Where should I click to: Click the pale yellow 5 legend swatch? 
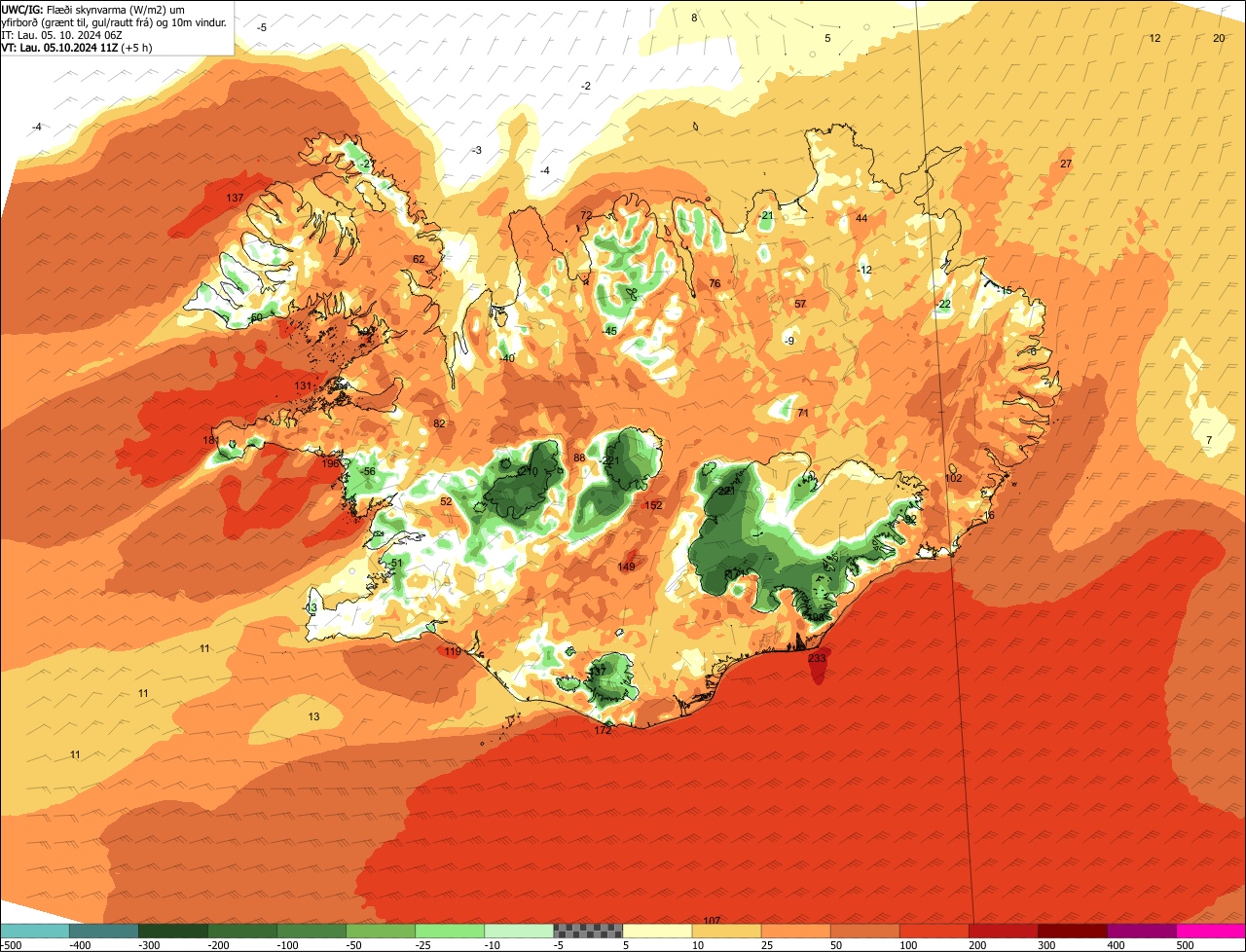coord(657,931)
